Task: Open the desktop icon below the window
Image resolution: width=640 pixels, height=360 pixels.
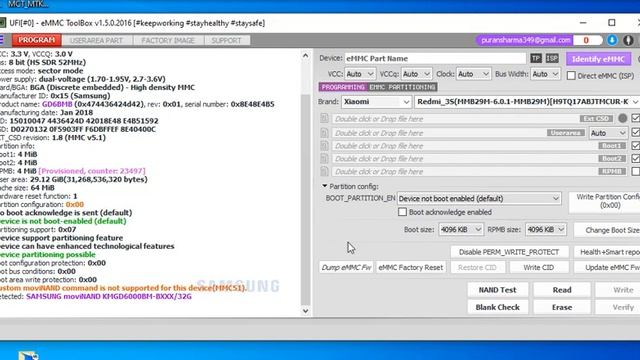Action: click(29, 355)
